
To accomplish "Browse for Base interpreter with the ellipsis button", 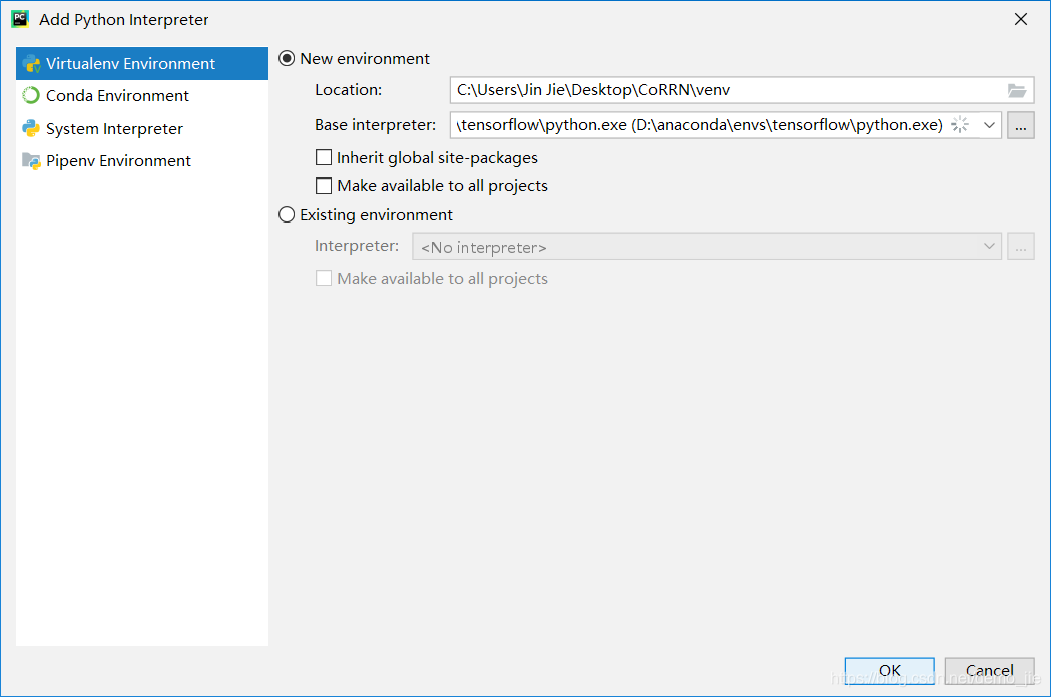I will (1021, 125).
